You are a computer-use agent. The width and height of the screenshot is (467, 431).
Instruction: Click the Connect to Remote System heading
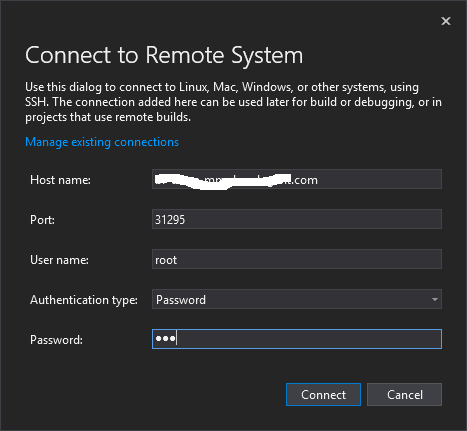164,55
